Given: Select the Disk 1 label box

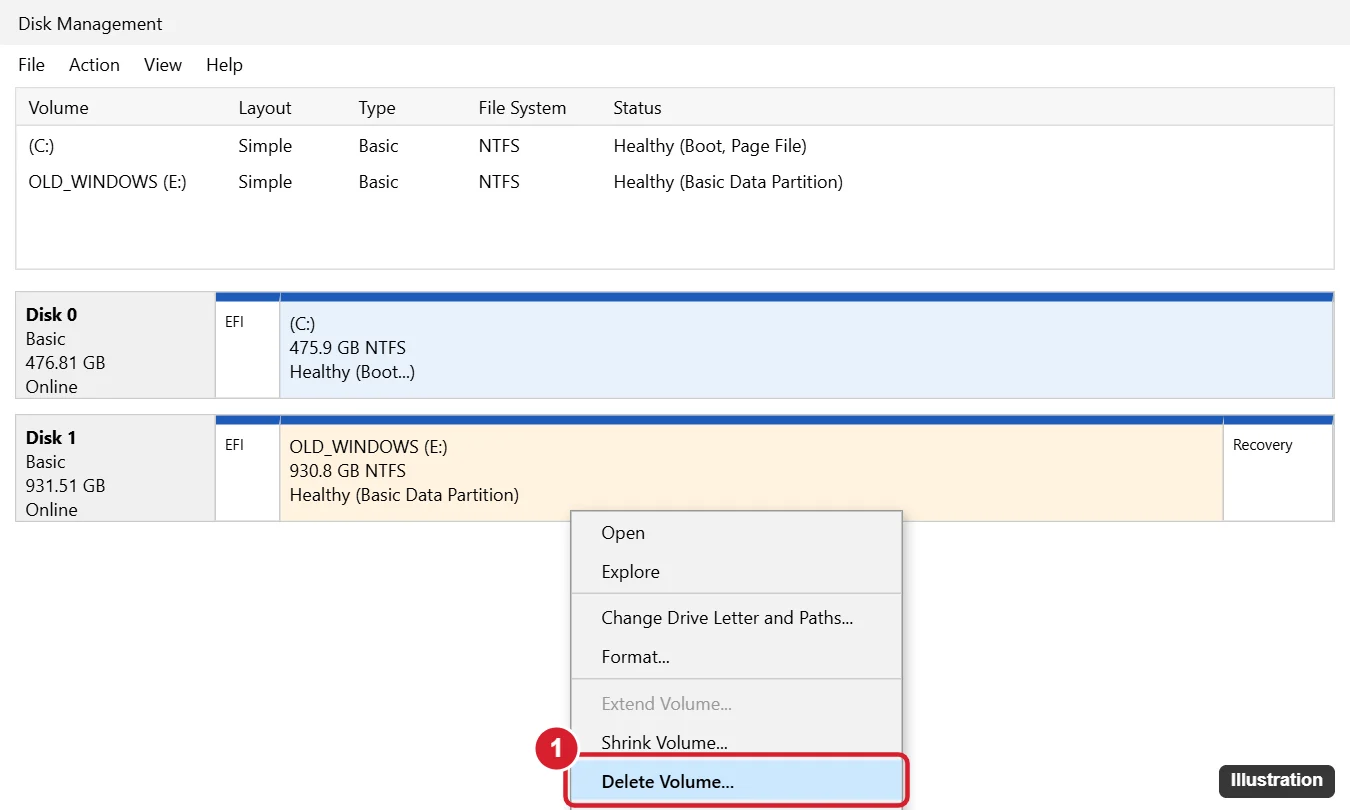Looking at the screenshot, I should tap(115, 469).
